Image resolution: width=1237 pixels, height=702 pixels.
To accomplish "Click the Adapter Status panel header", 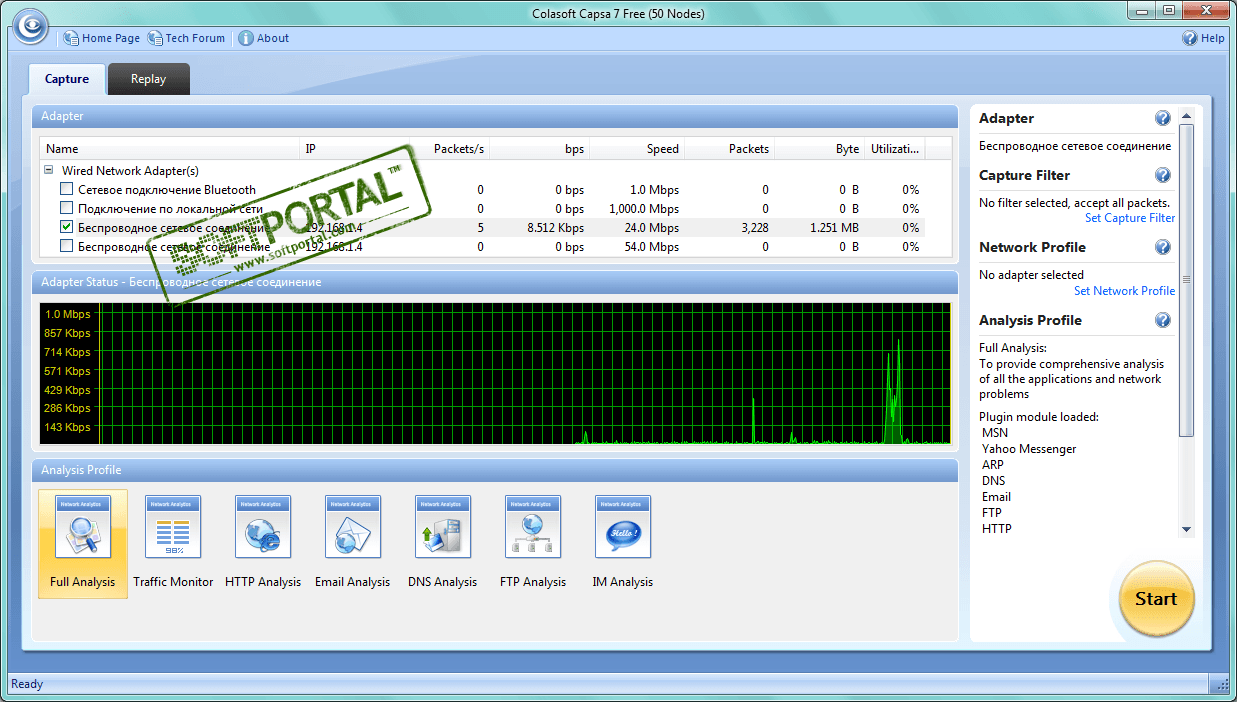I will point(495,282).
